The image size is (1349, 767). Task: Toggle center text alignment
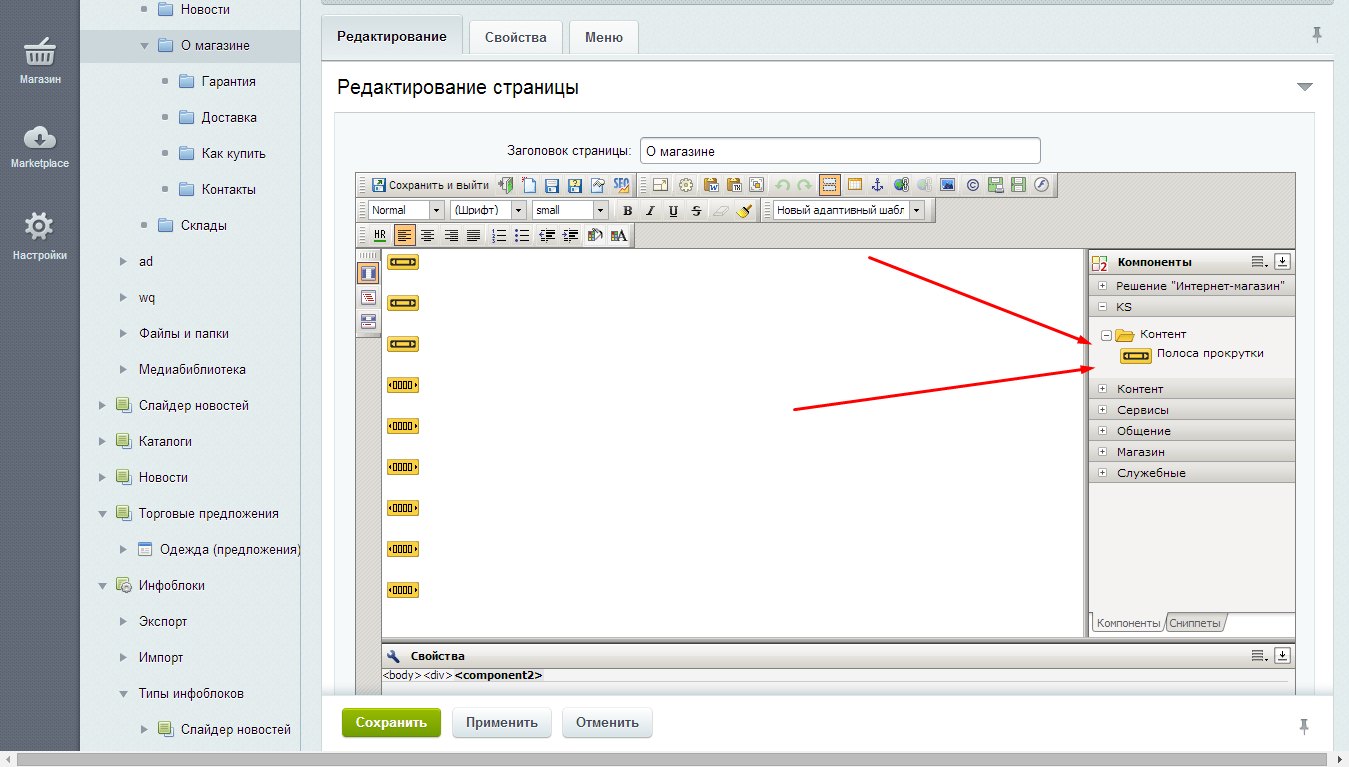pyautogui.click(x=427, y=236)
